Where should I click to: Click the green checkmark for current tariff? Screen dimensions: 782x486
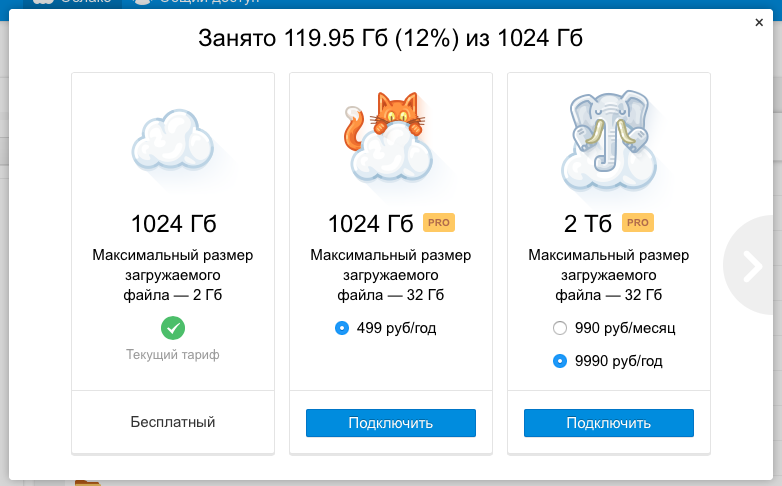coord(173,328)
